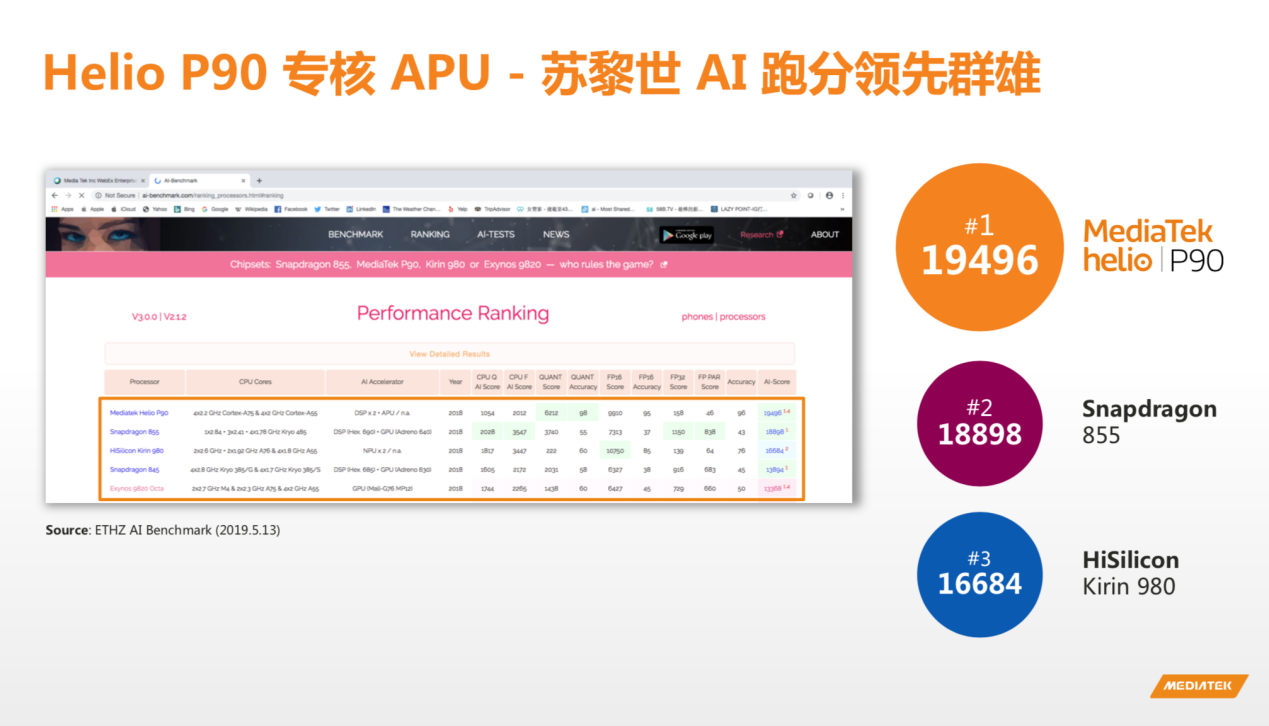Open The Weather Channel bookmark

(411, 209)
